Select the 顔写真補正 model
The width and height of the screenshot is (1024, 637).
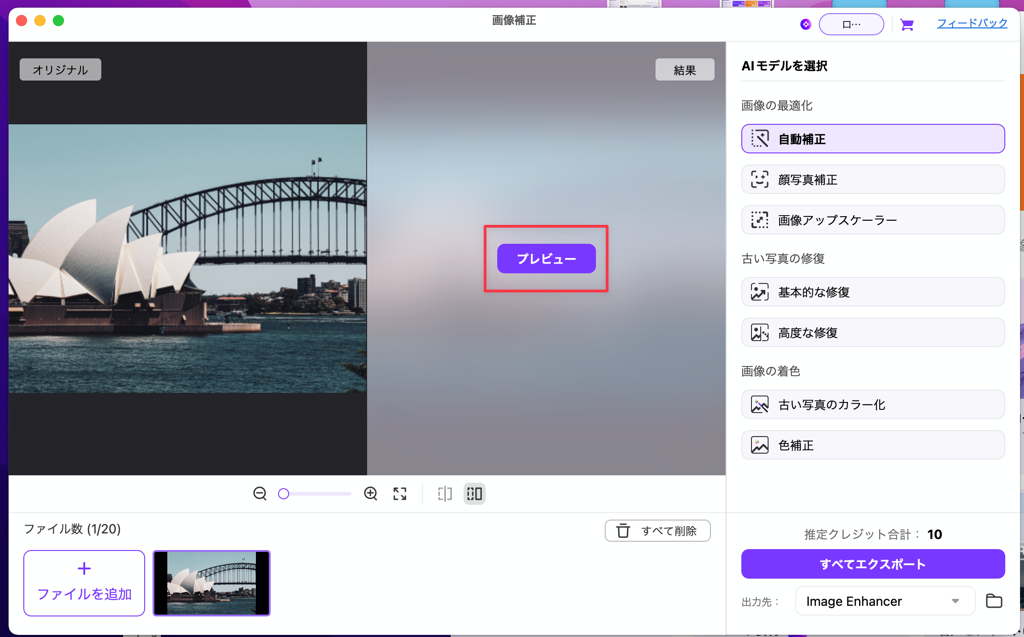click(x=872, y=180)
